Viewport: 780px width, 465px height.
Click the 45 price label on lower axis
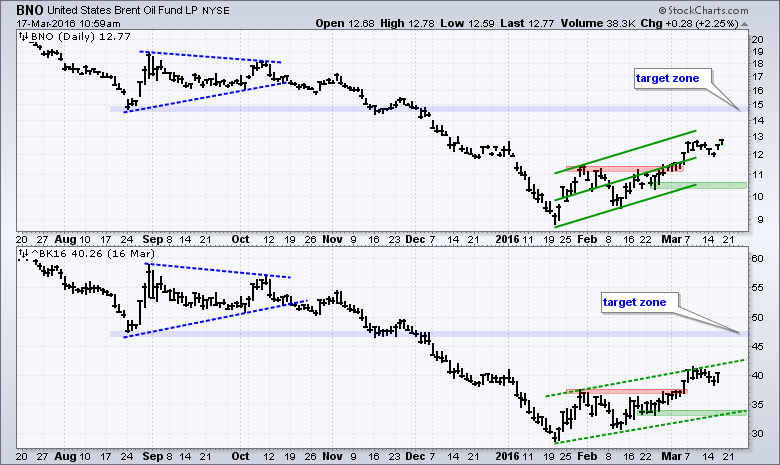[x=758, y=347]
